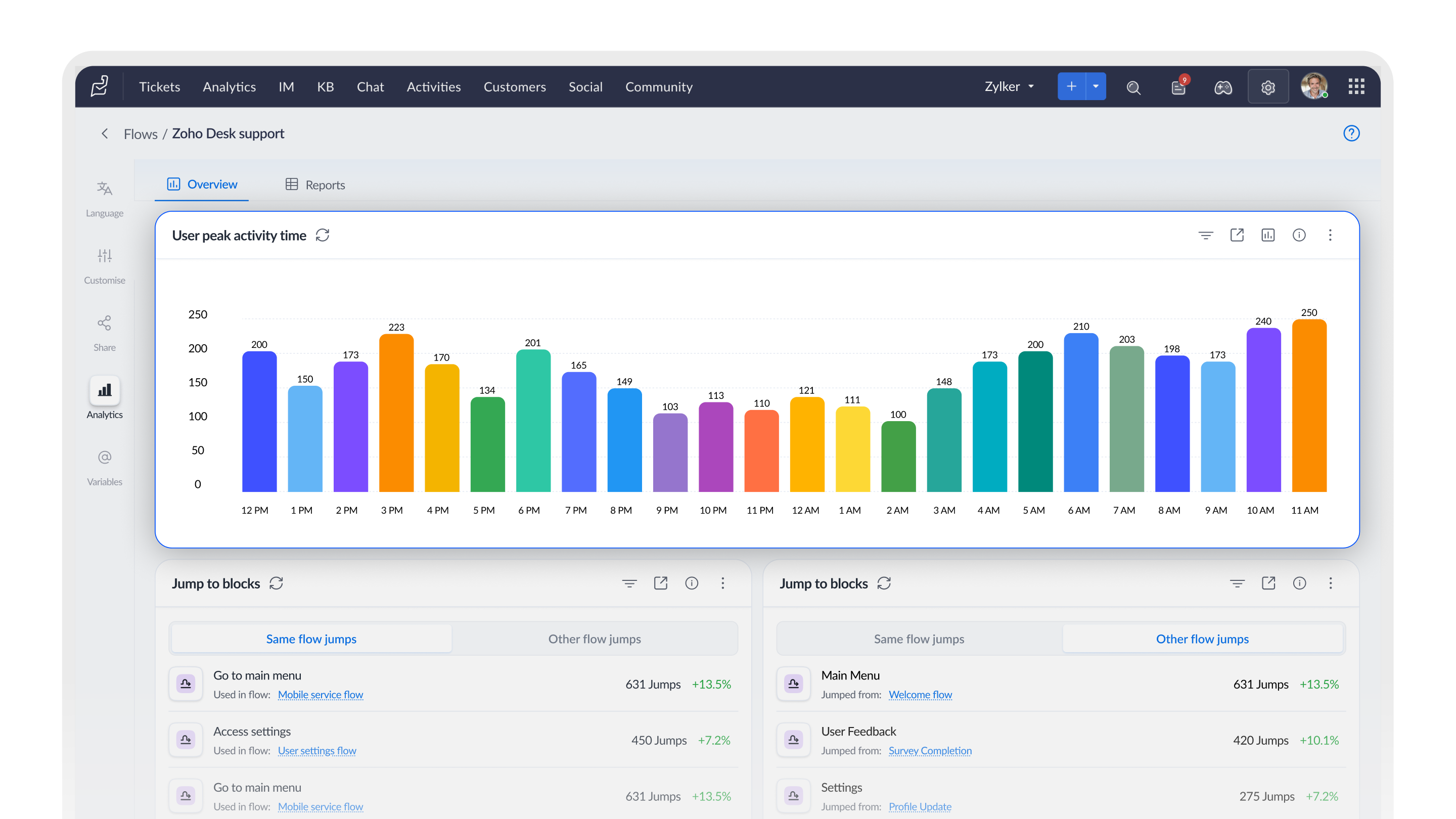Show info for User peak activity time

point(1299,235)
